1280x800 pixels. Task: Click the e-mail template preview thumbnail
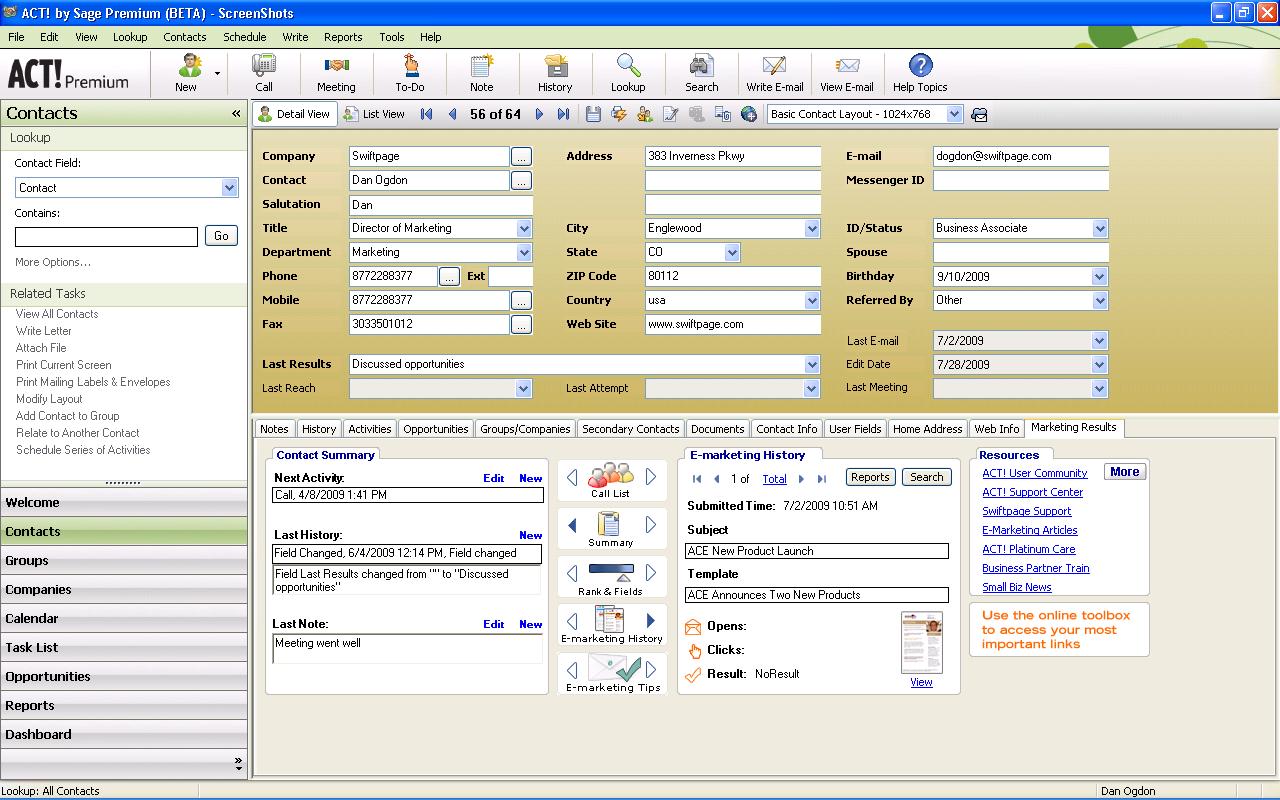[x=921, y=641]
